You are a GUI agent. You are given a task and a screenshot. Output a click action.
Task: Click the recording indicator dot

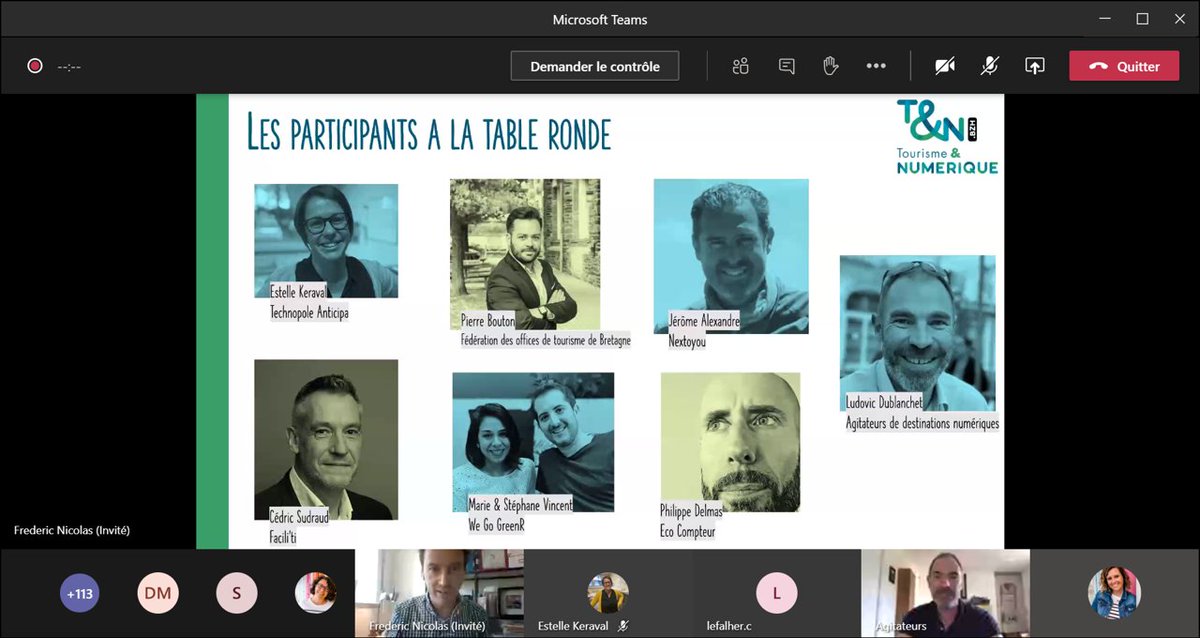pos(35,65)
